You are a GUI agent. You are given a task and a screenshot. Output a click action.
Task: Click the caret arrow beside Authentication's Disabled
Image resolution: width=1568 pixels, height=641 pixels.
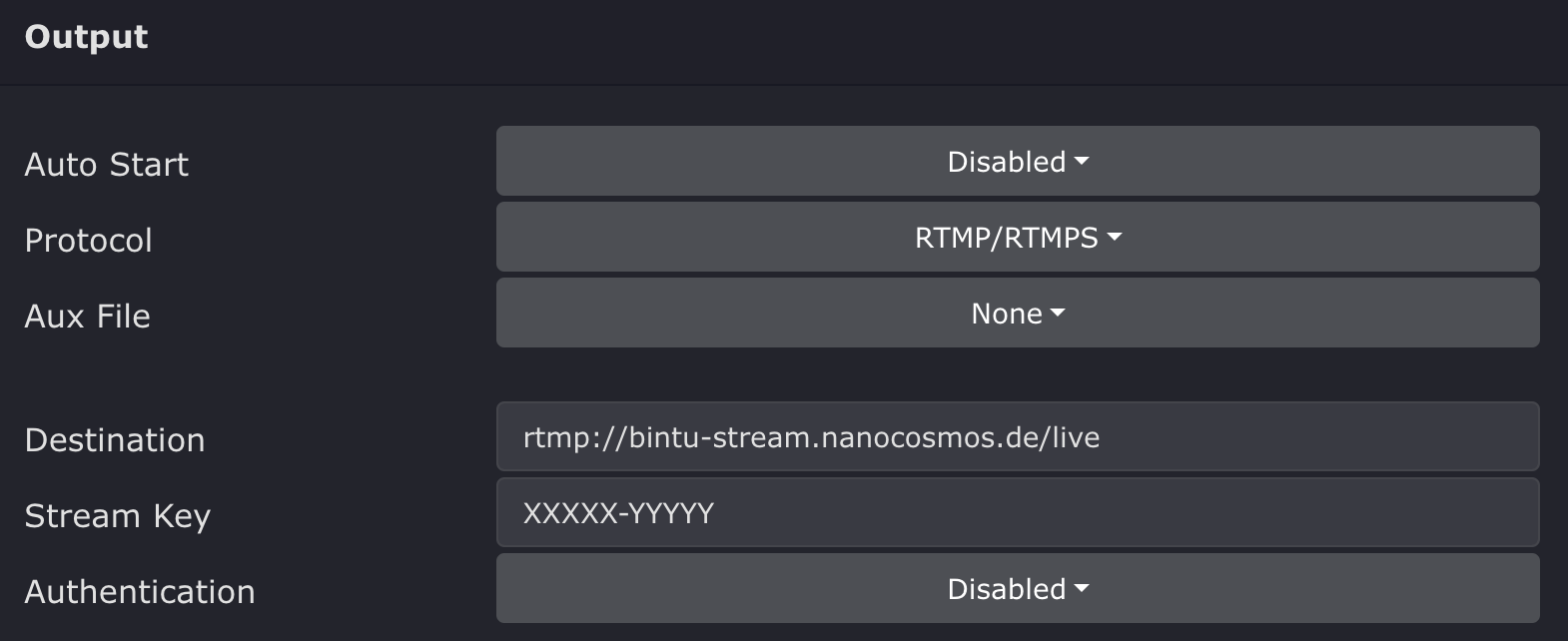(x=1081, y=589)
